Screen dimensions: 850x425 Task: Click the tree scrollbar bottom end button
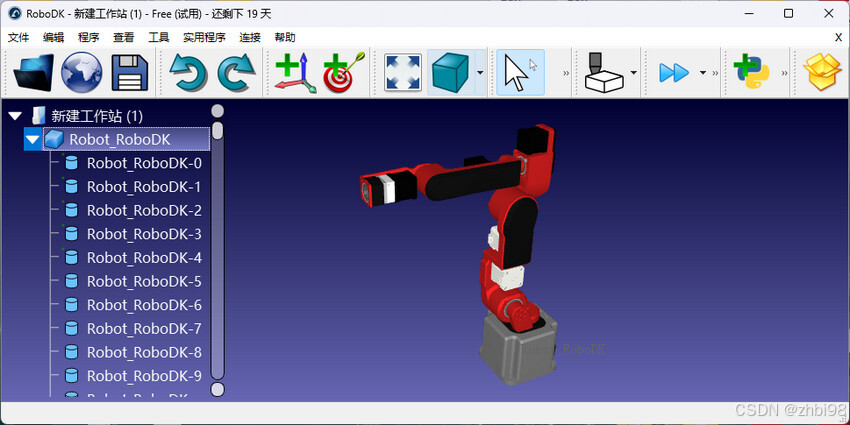[x=217, y=389]
